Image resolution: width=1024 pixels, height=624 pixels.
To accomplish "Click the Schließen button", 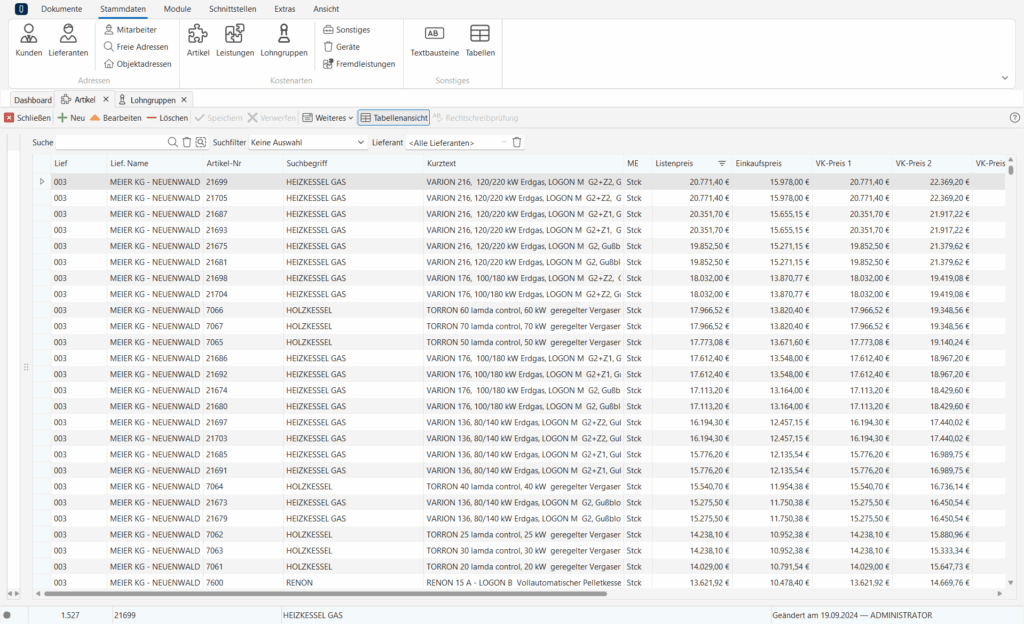I will 27,118.
